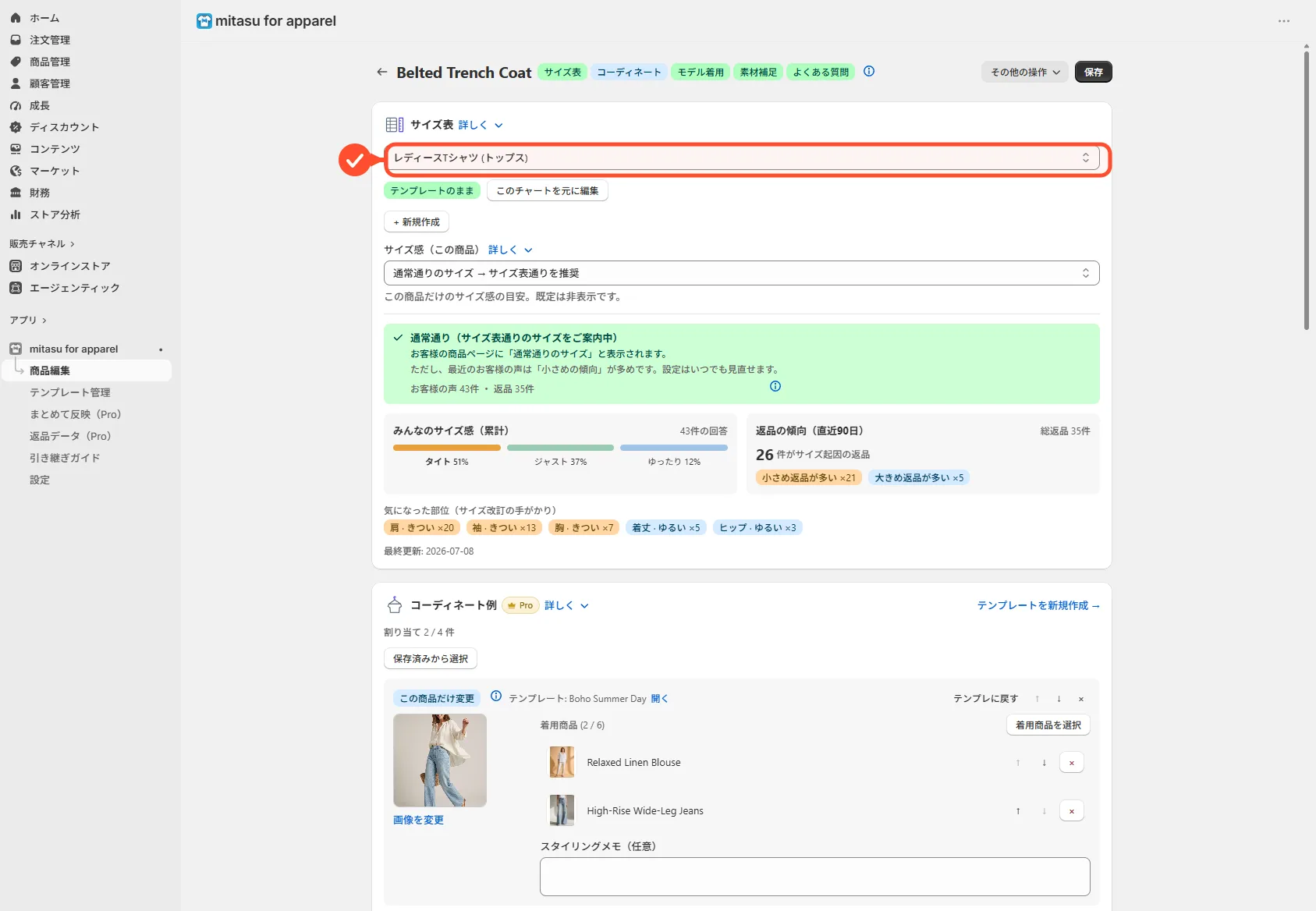Expand 詳しく next to コーディネート例
Screen dimensions: 1316x911
pyautogui.click(x=566, y=605)
